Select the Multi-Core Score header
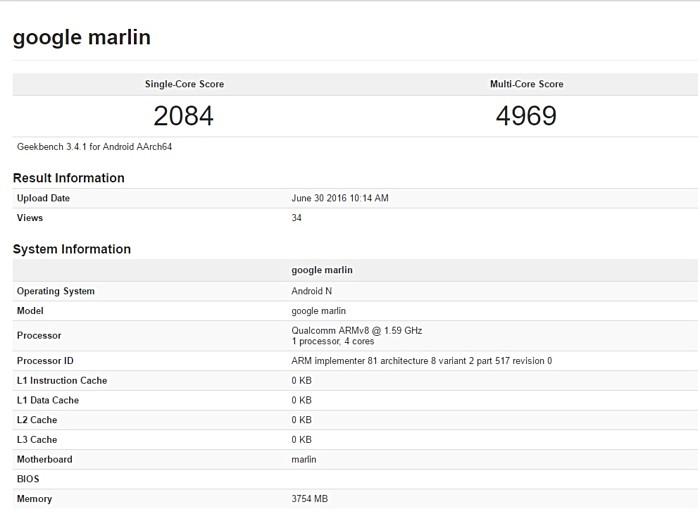 pos(527,84)
